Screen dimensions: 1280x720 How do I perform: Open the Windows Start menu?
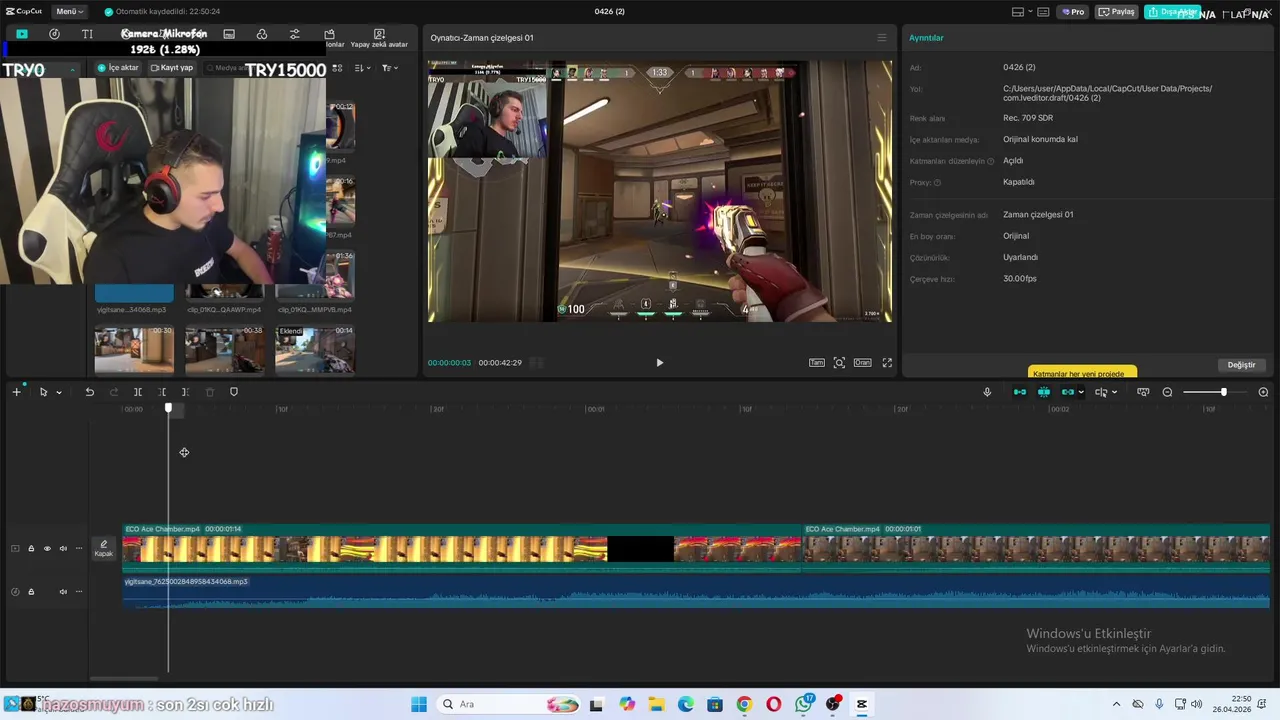pos(419,704)
